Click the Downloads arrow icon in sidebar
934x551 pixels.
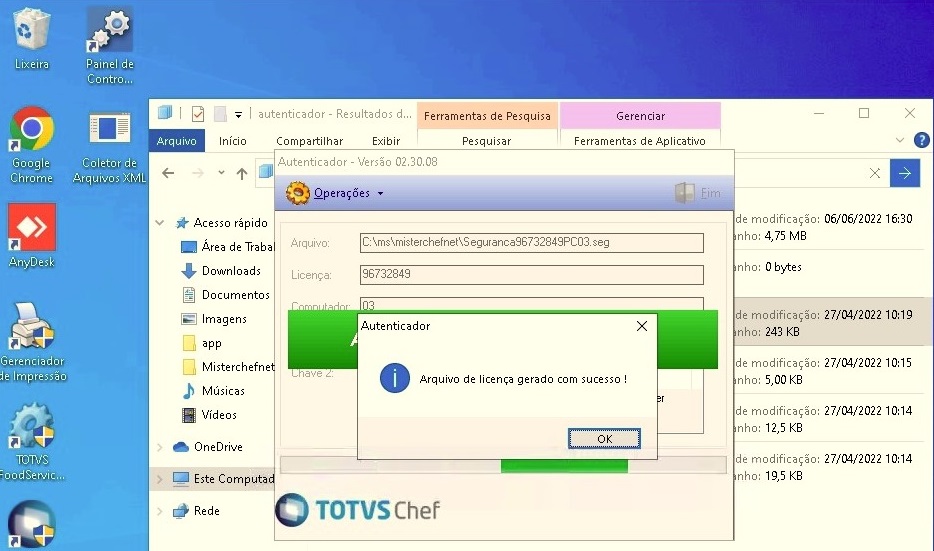click(188, 271)
